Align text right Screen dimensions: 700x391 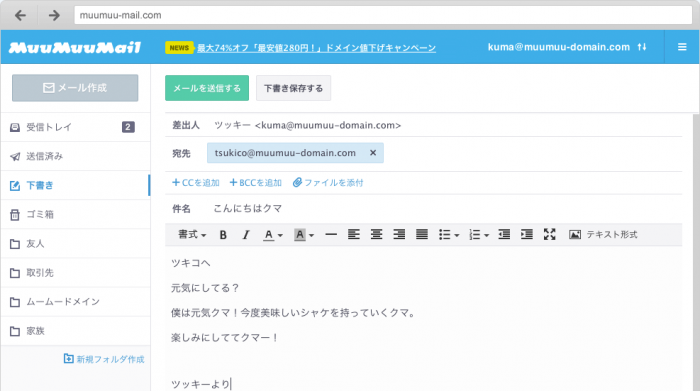399,234
